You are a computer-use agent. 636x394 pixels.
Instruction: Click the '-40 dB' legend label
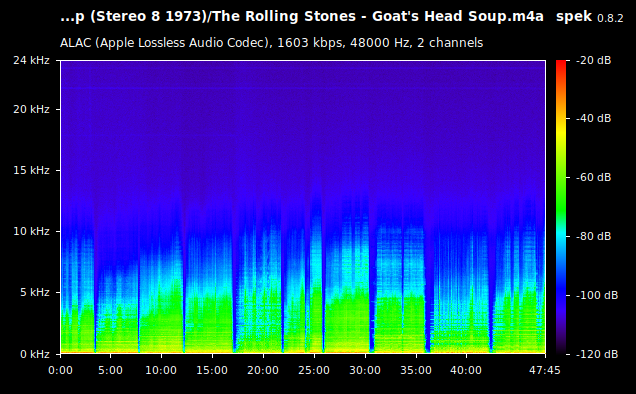(593, 118)
